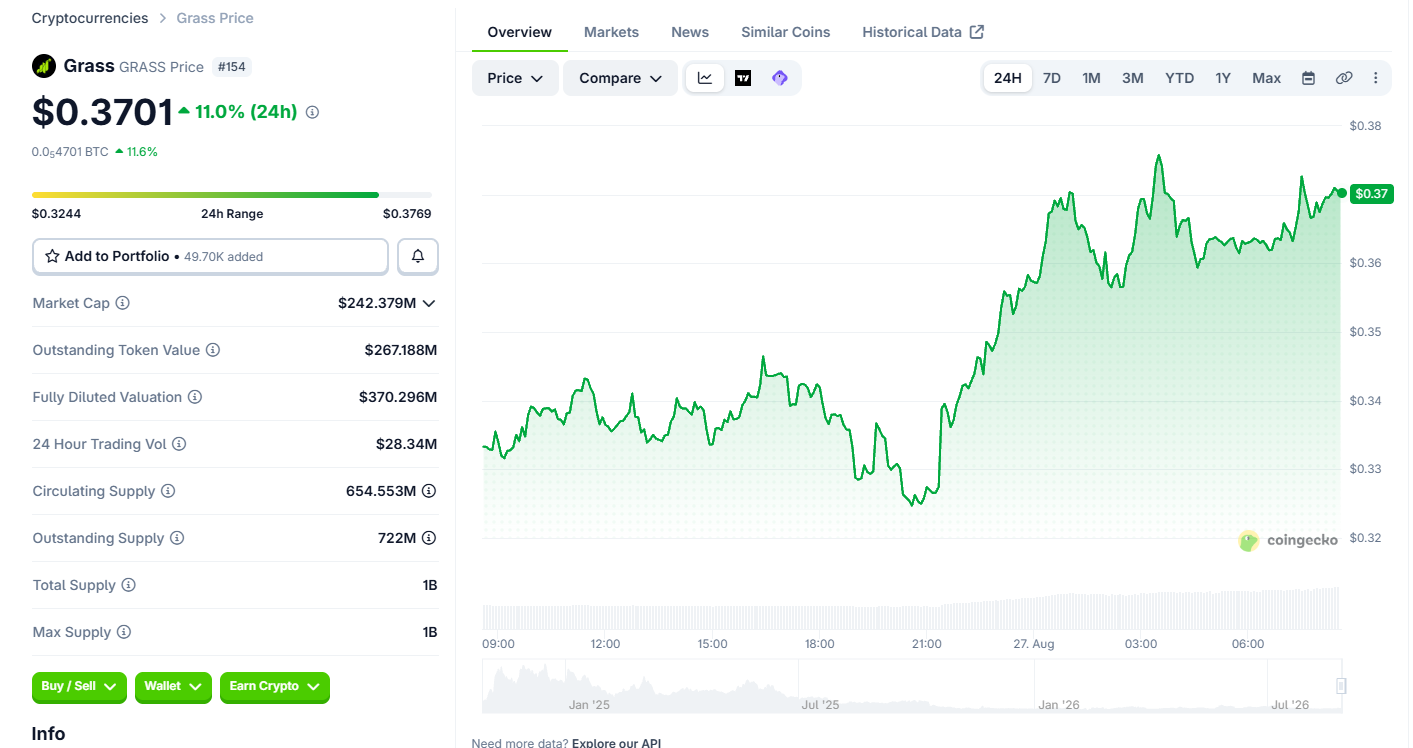Image resolution: width=1413 pixels, height=748 pixels.
Task: Click the right handle of the chart navigator
Action: tap(1341, 686)
